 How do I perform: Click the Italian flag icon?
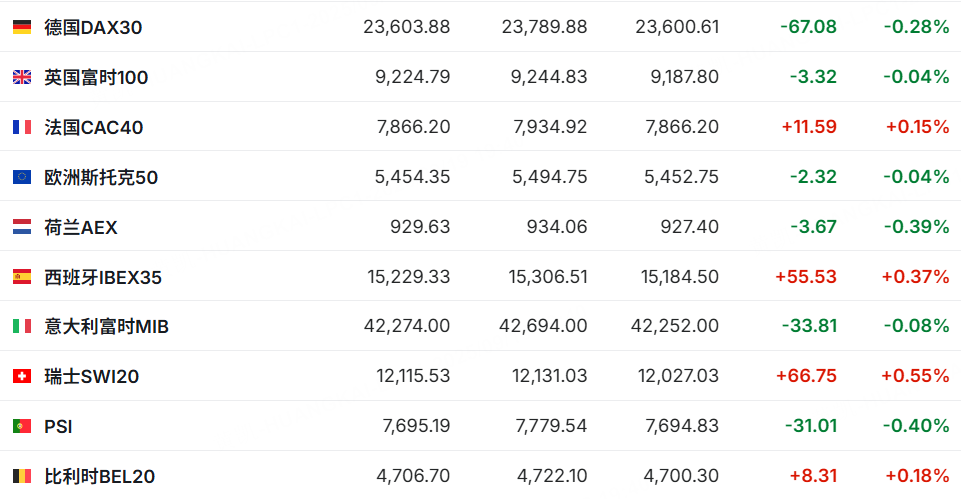click(x=22, y=326)
